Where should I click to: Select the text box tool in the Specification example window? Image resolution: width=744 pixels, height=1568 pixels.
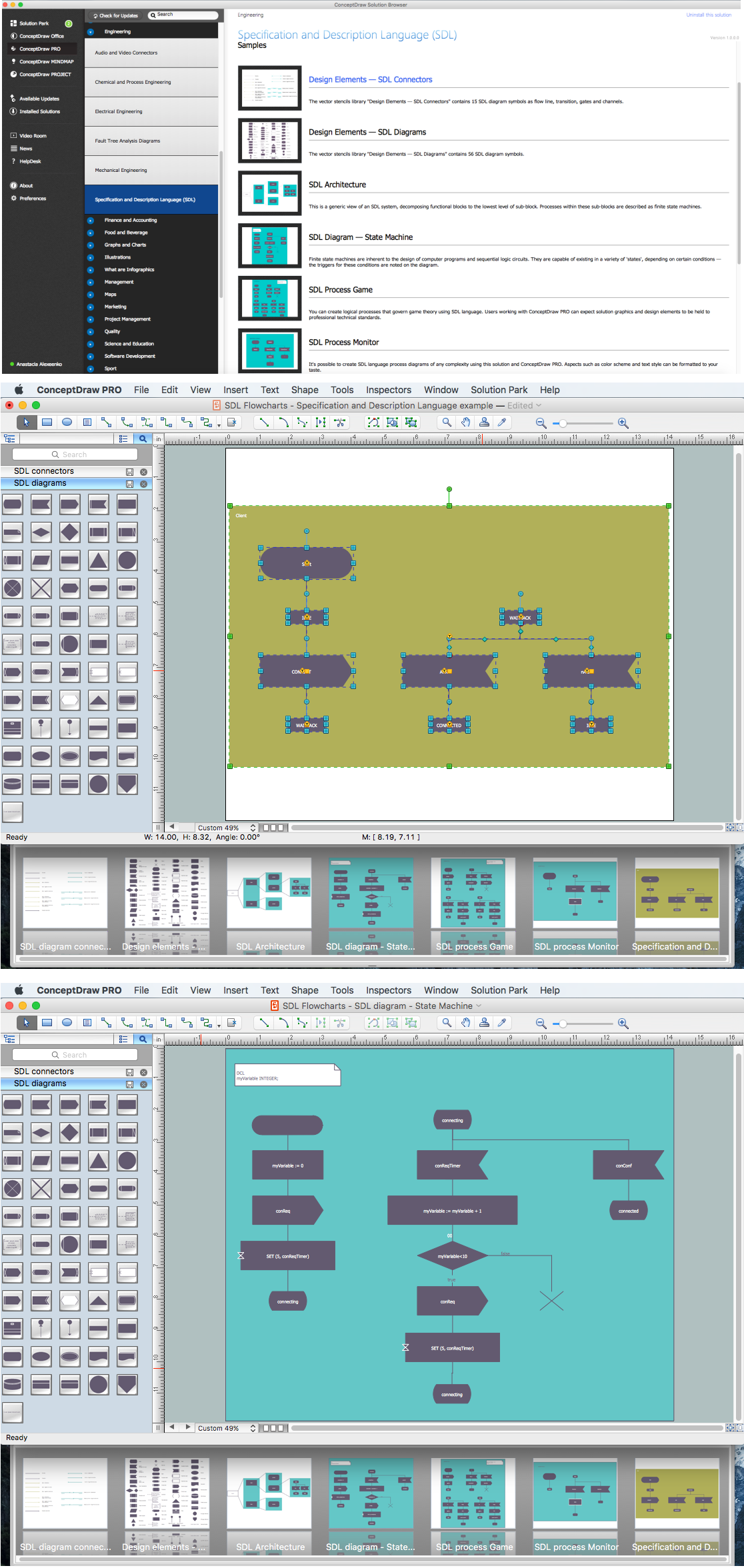point(87,422)
